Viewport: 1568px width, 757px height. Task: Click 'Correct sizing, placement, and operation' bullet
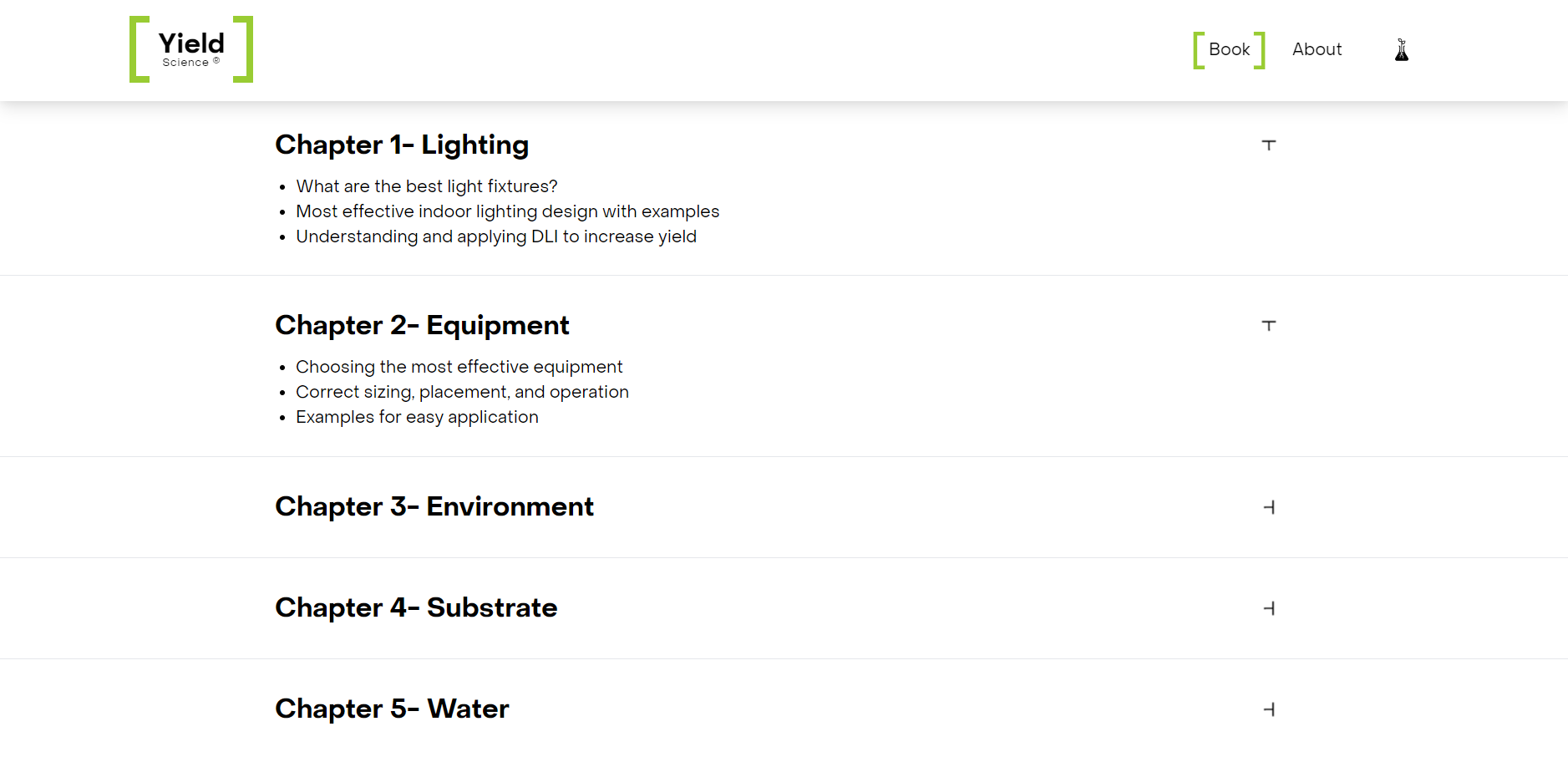click(x=462, y=392)
